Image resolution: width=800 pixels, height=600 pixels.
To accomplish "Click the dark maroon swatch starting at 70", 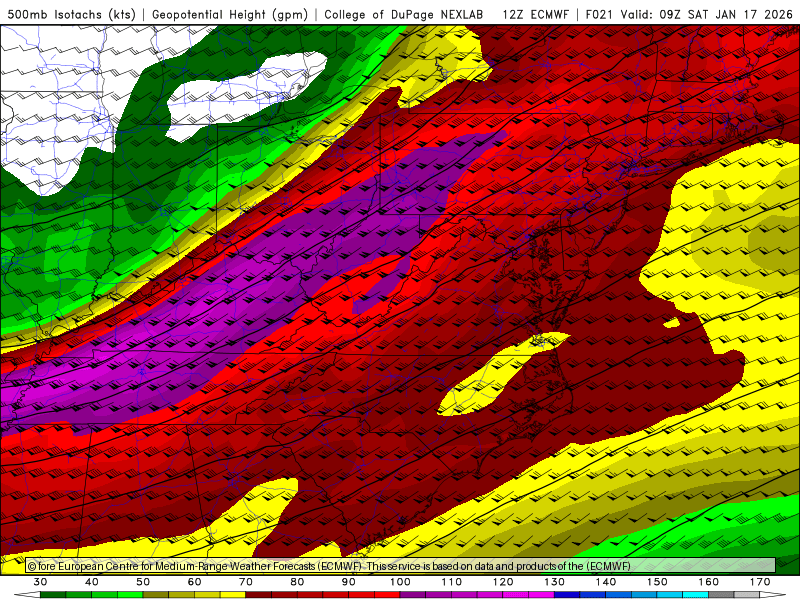I will [259, 595].
